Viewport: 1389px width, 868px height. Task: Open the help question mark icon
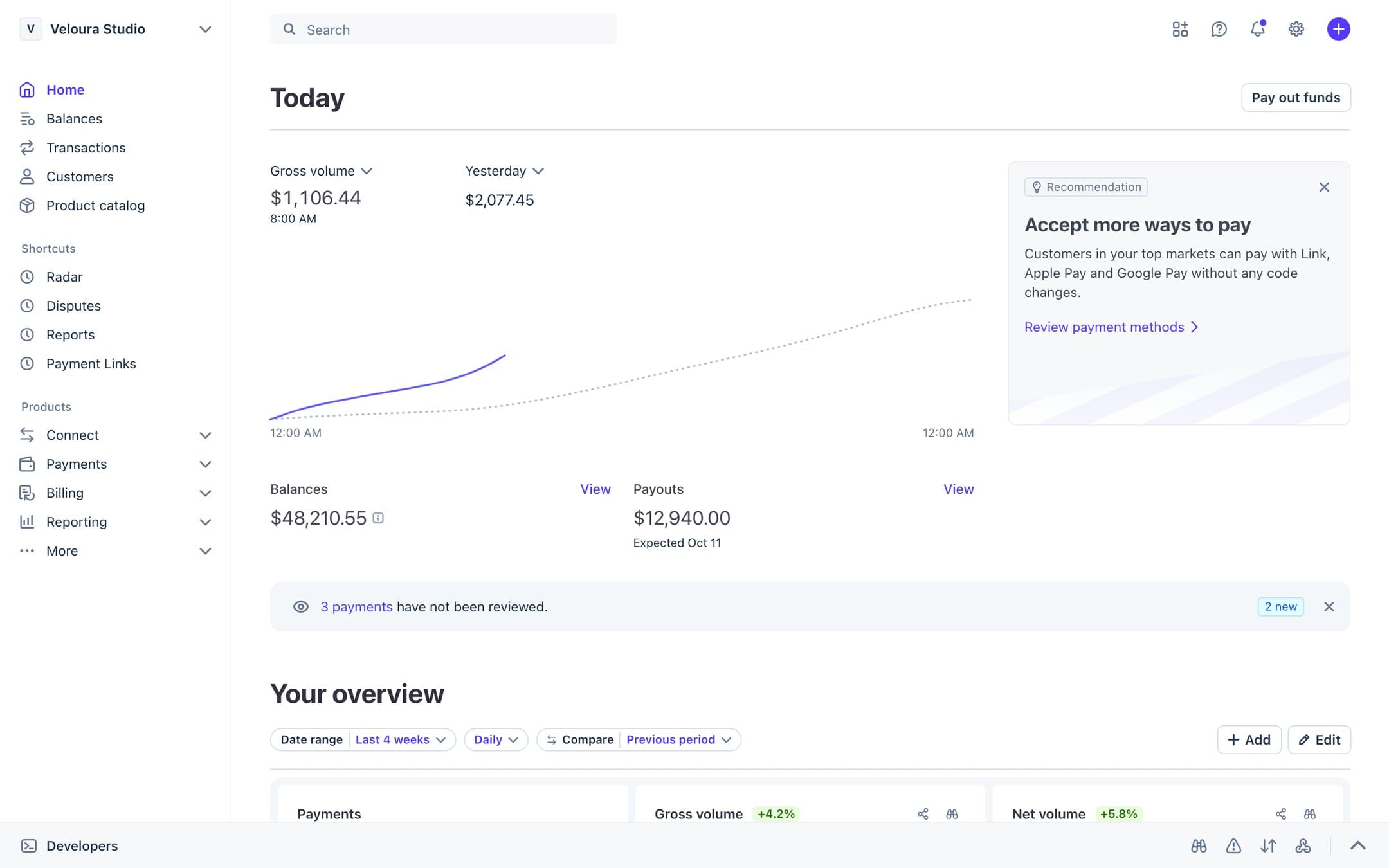point(1219,29)
